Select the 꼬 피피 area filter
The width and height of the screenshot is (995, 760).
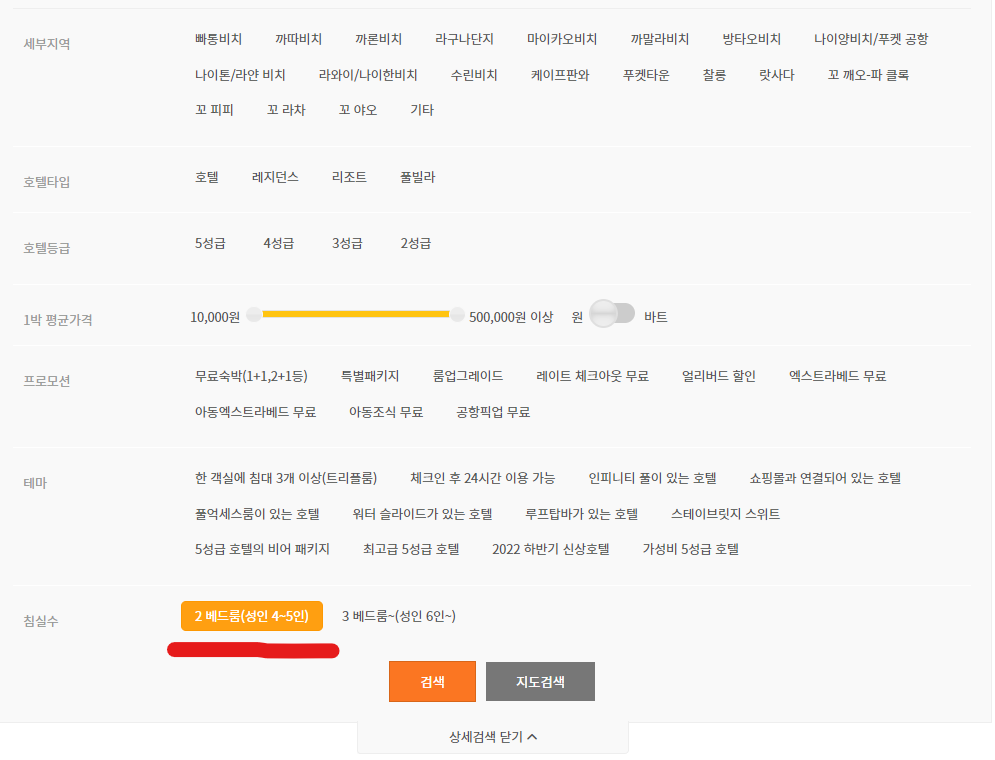point(214,110)
